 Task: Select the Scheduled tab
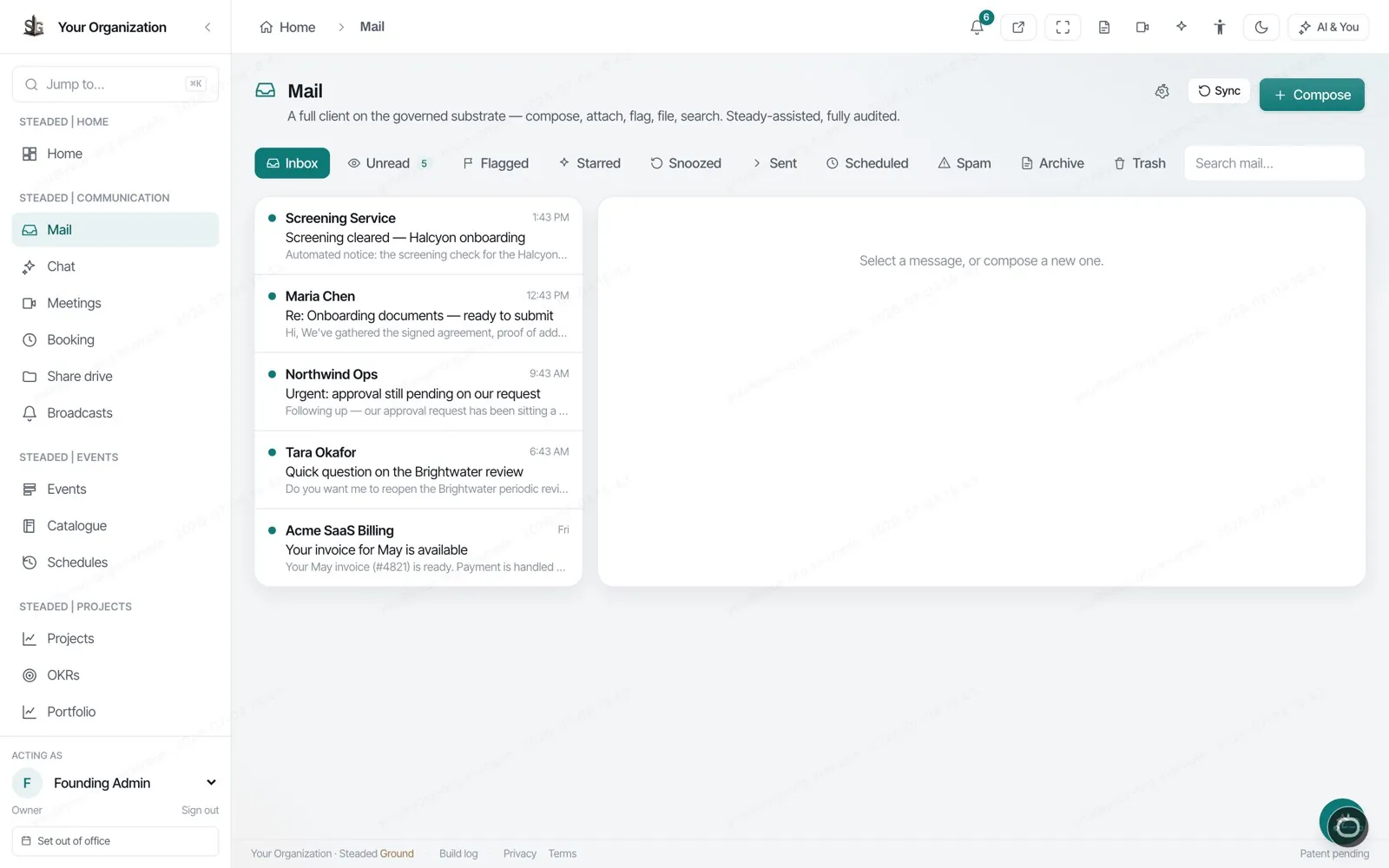pos(867,163)
